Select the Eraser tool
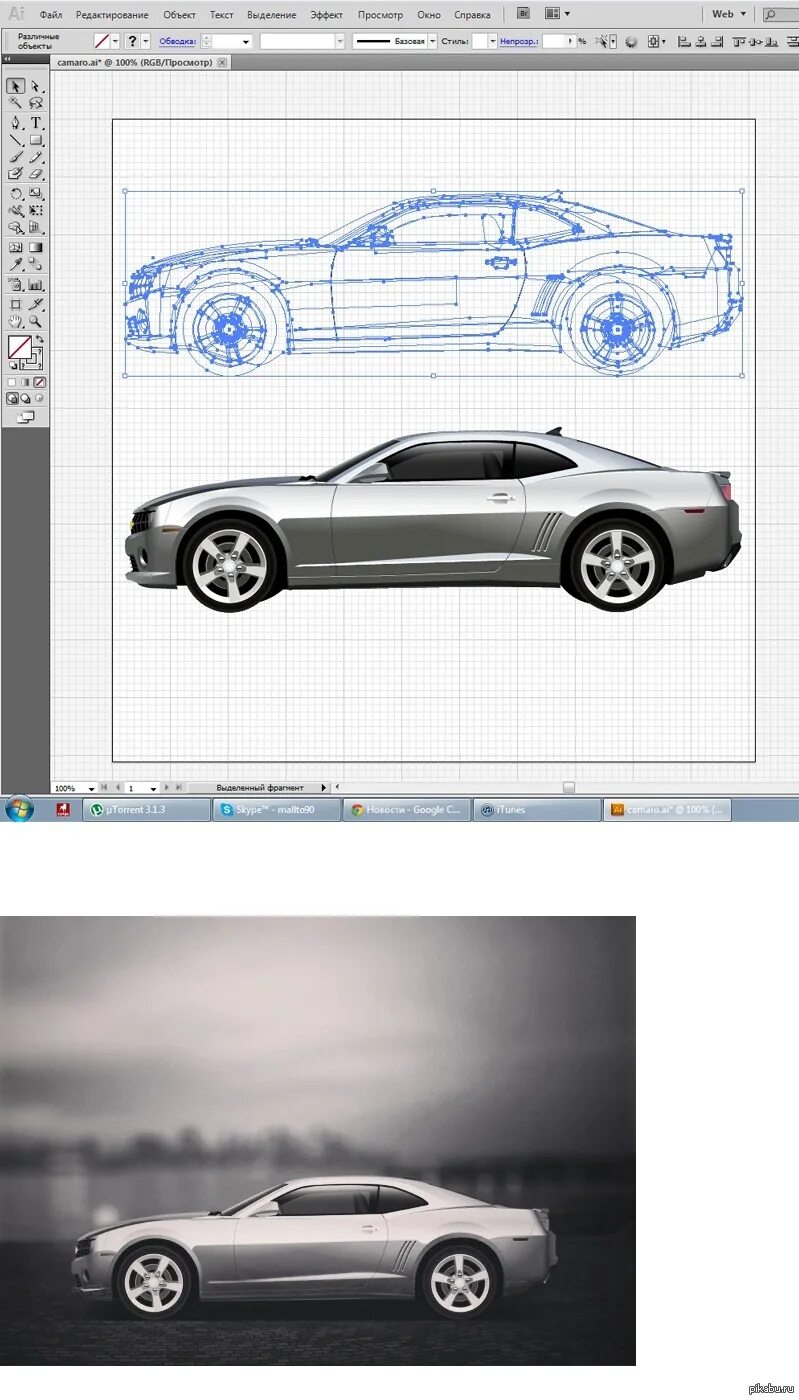799x1400 pixels. (x=36, y=174)
